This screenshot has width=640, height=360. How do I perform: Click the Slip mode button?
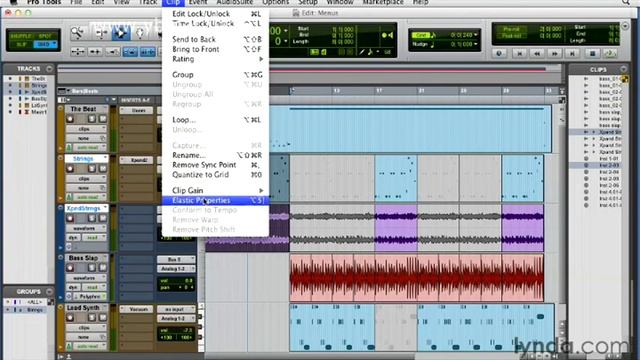[x=21, y=44]
